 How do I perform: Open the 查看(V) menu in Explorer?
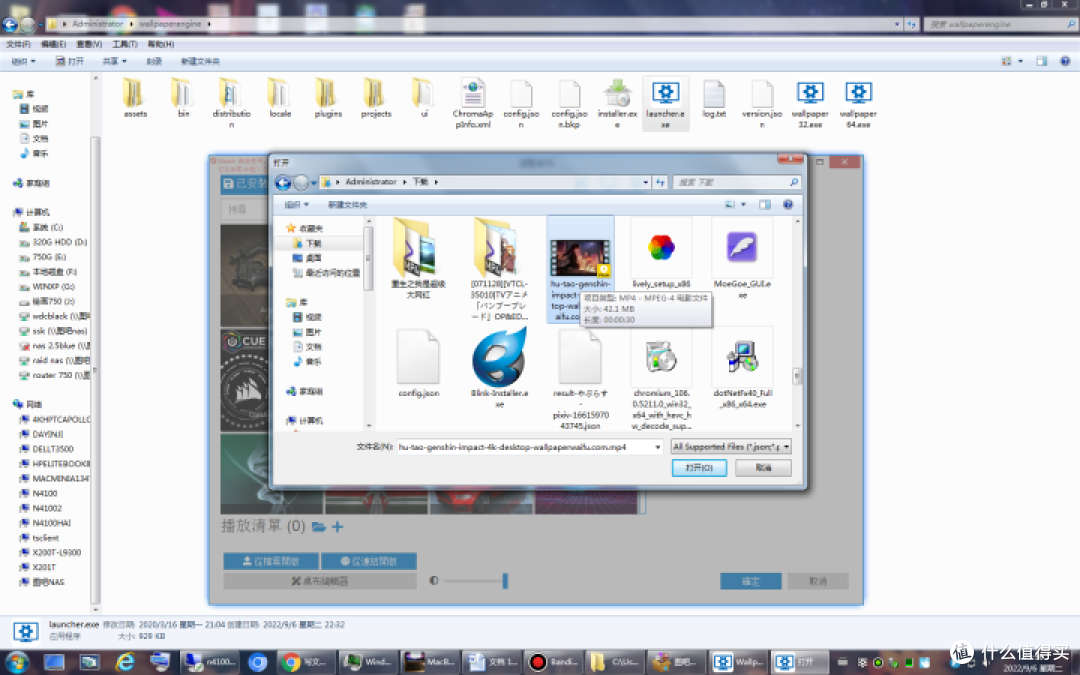click(89, 44)
